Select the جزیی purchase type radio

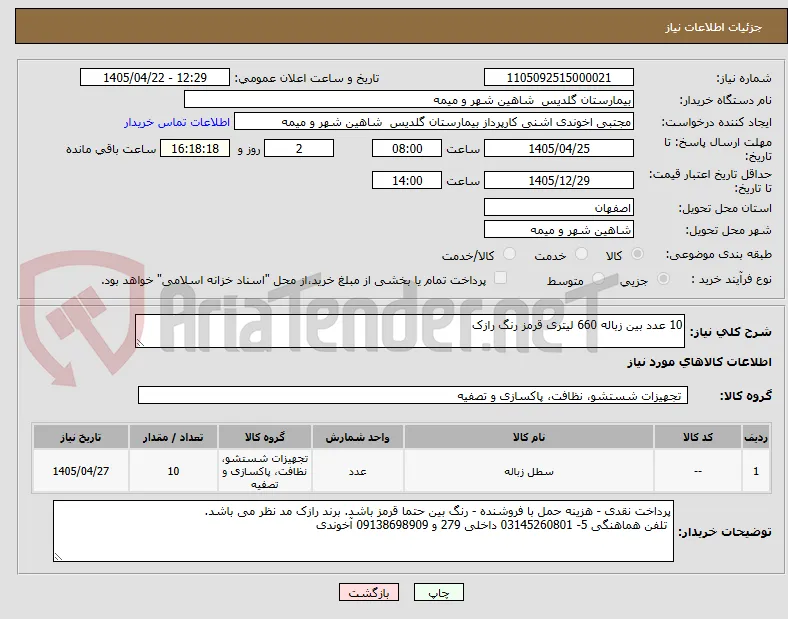663,279
